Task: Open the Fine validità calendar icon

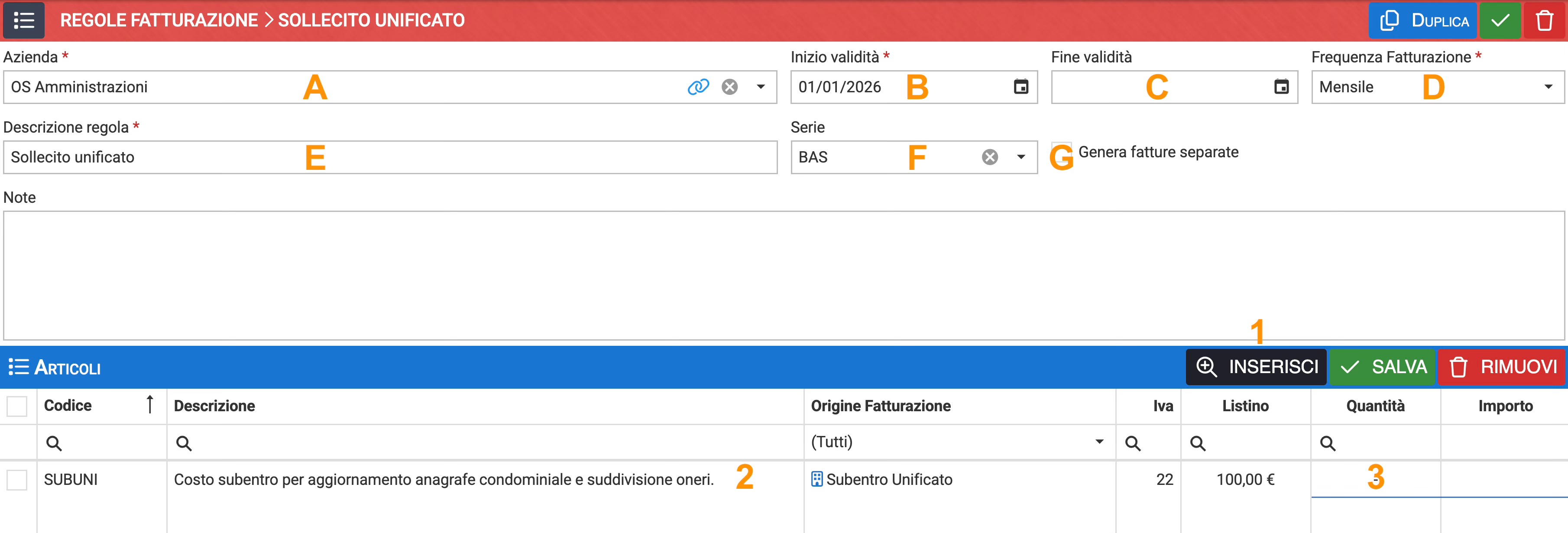Action: [x=1281, y=87]
